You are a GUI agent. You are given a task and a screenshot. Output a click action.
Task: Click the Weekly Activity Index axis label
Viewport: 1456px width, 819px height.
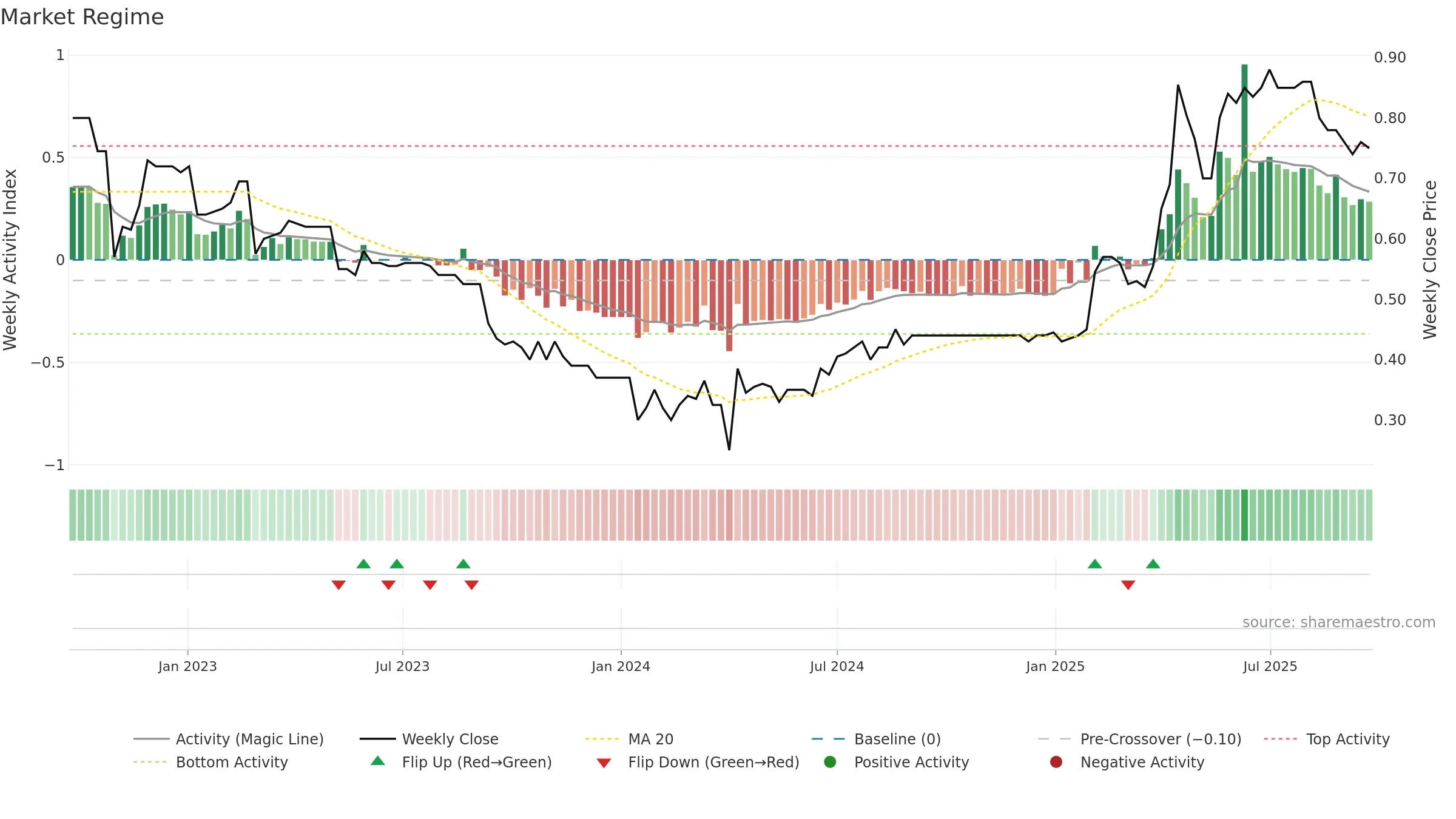click(10, 260)
